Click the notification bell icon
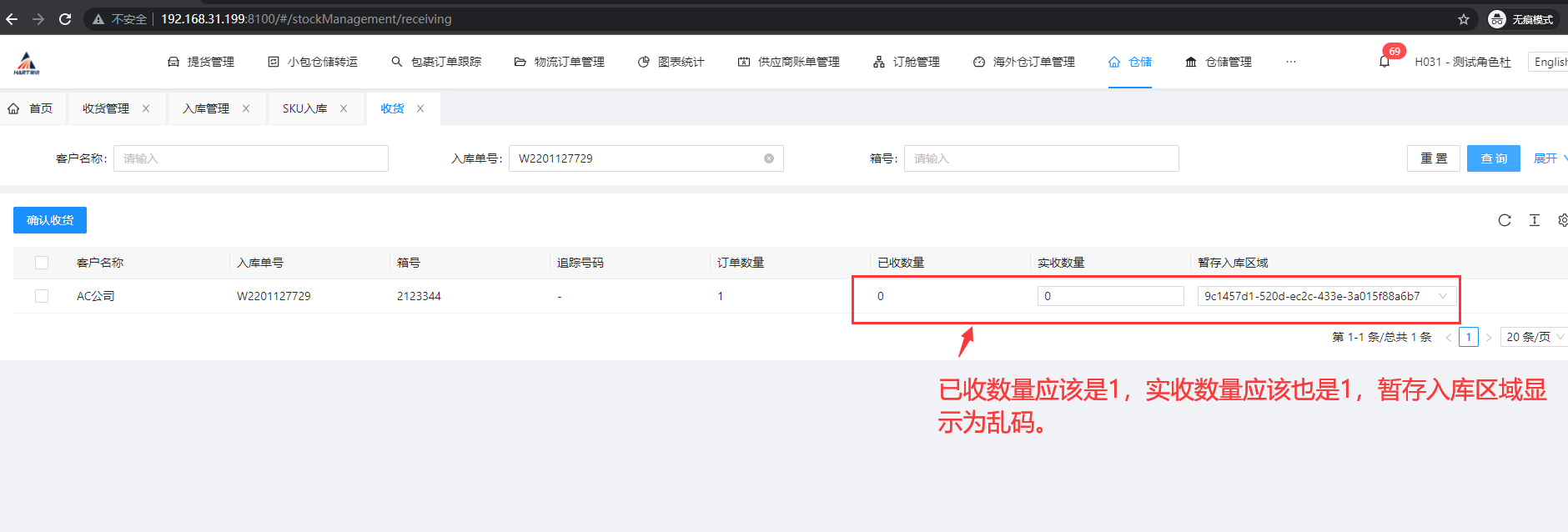Image resolution: width=1568 pixels, height=532 pixels. click(x=1385, y=62)
